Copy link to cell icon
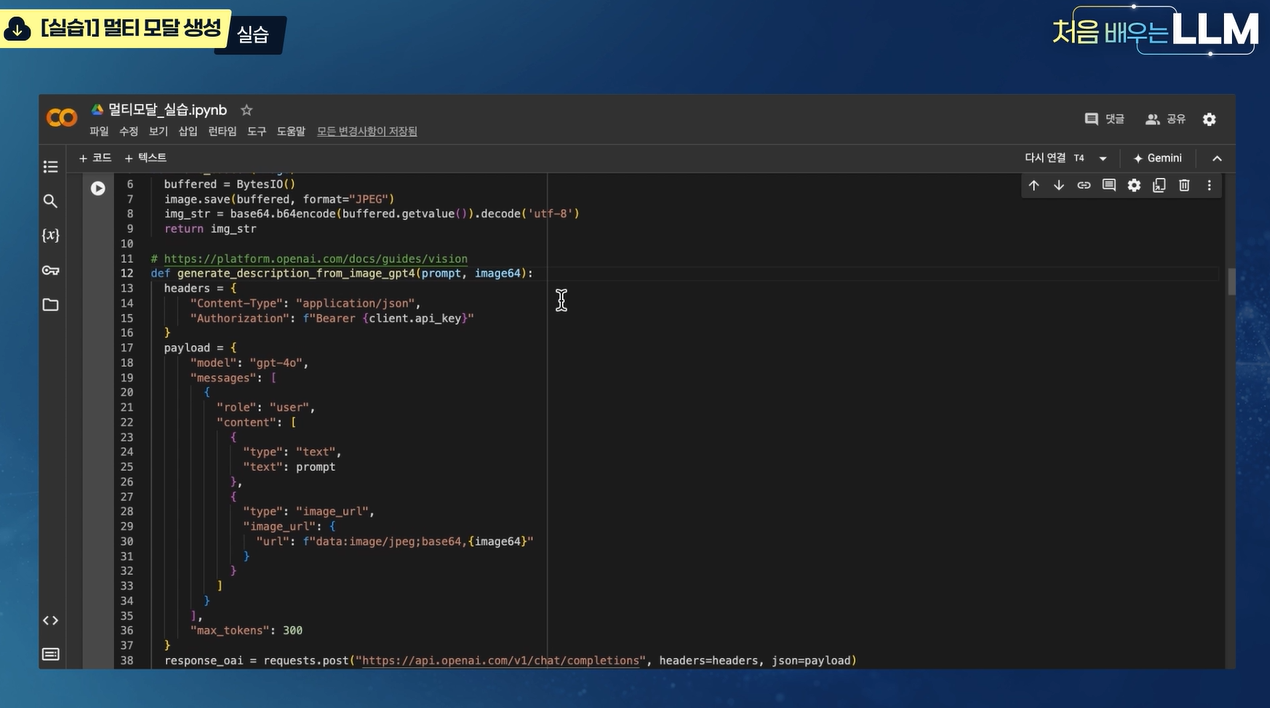Screen dimensions: 1270x708 coord(1083,185)
